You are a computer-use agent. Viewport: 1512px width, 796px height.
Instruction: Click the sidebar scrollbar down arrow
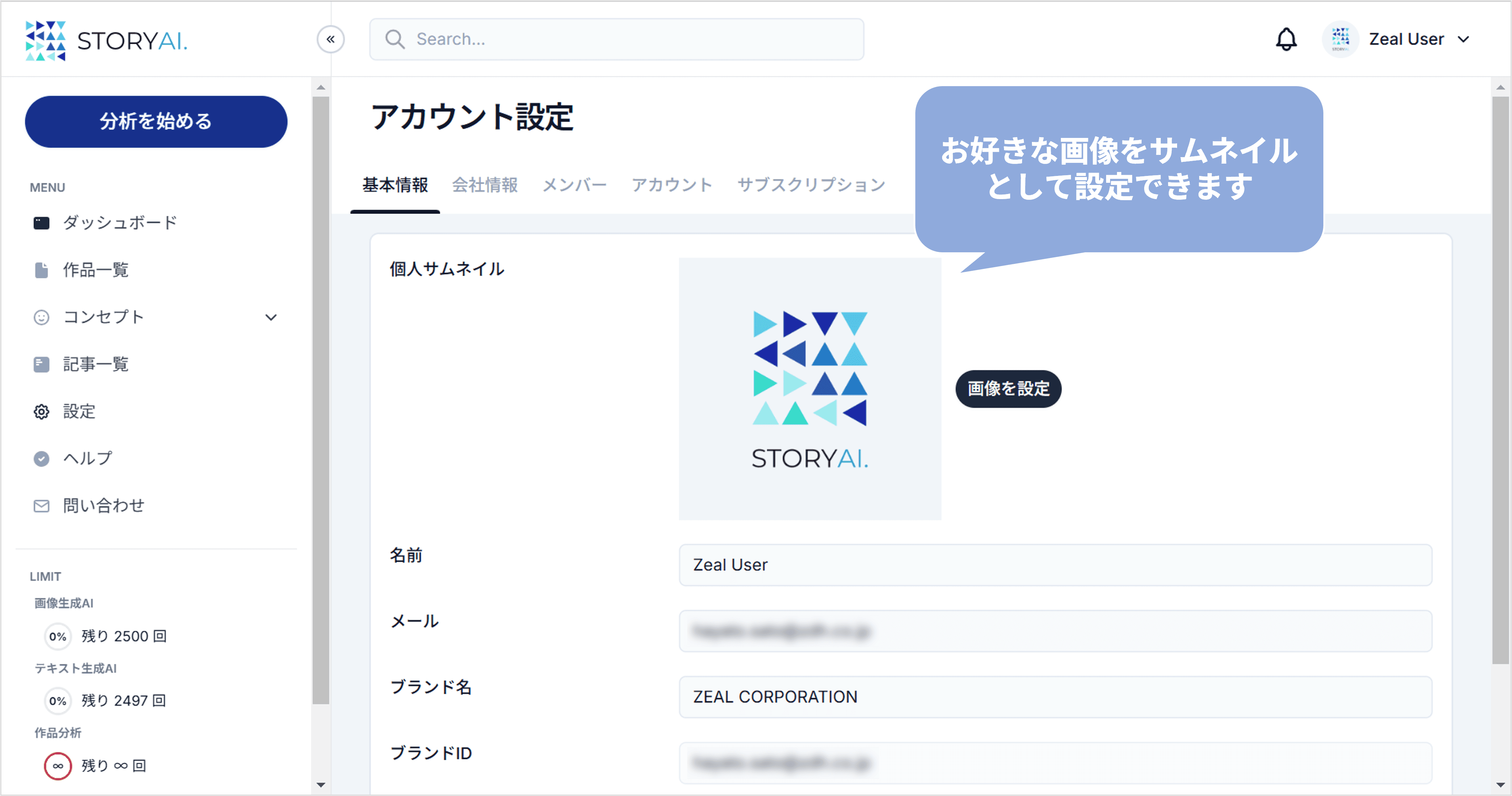pyautogui.click(x=320, y=785)
